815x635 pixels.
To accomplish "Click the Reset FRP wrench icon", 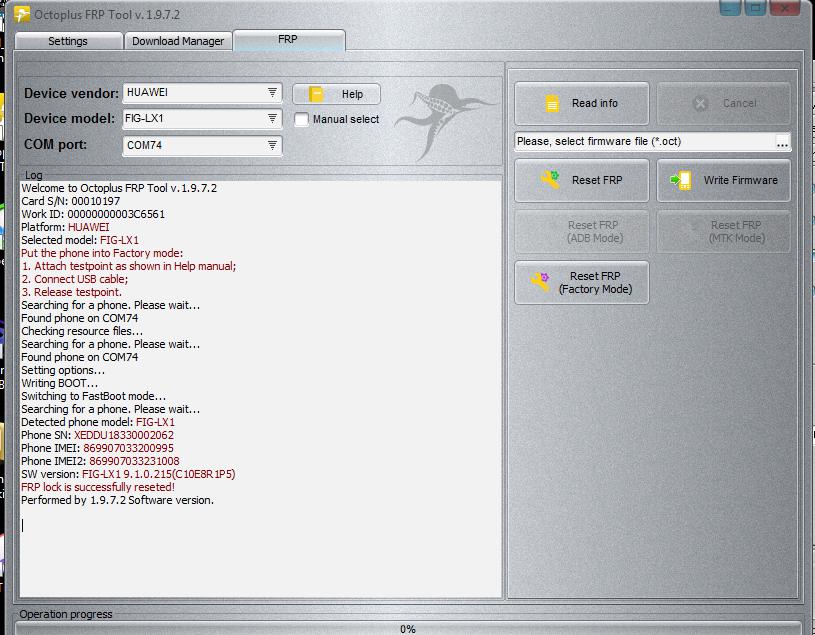I will tap(550, 180).
